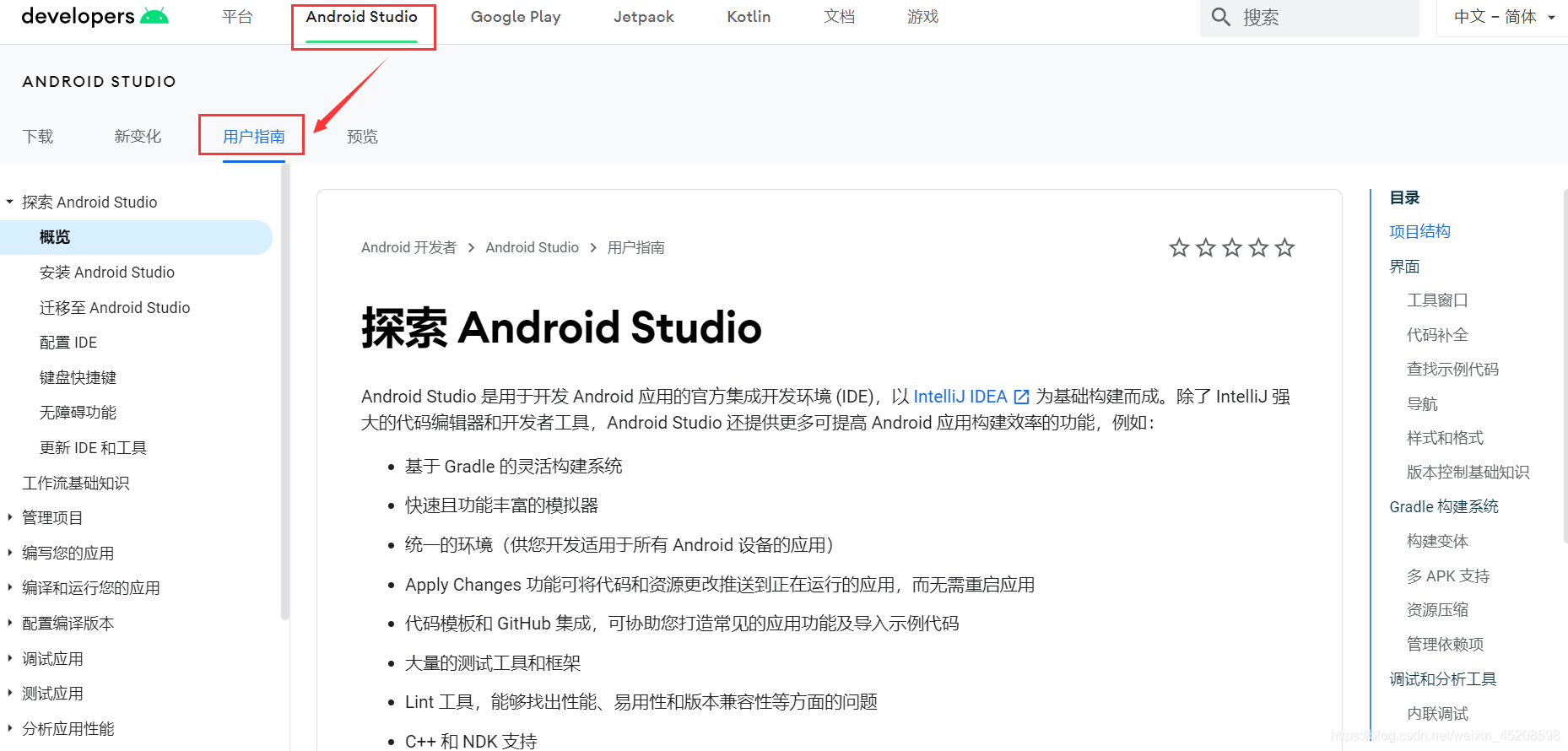This screenshot has width=1568, height=751.
Task: Switch to the 预览 sub-tab
Action: tap(362, 136)
